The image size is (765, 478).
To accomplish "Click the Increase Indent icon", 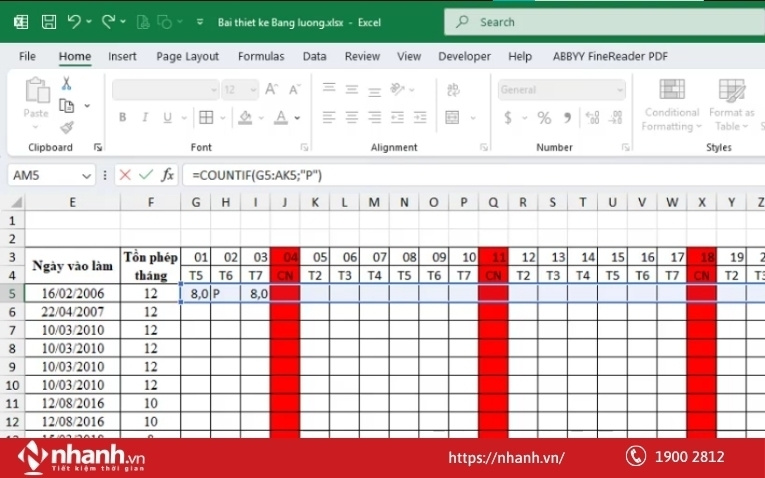I will (x=420, y=117).
